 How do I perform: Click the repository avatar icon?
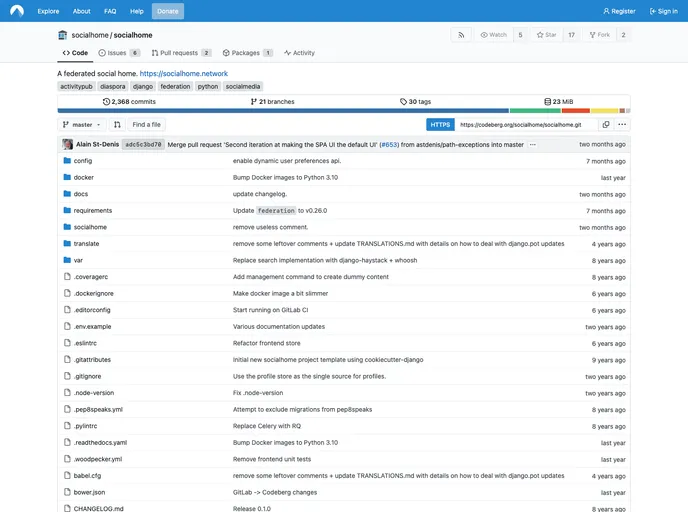pos(62,35)
